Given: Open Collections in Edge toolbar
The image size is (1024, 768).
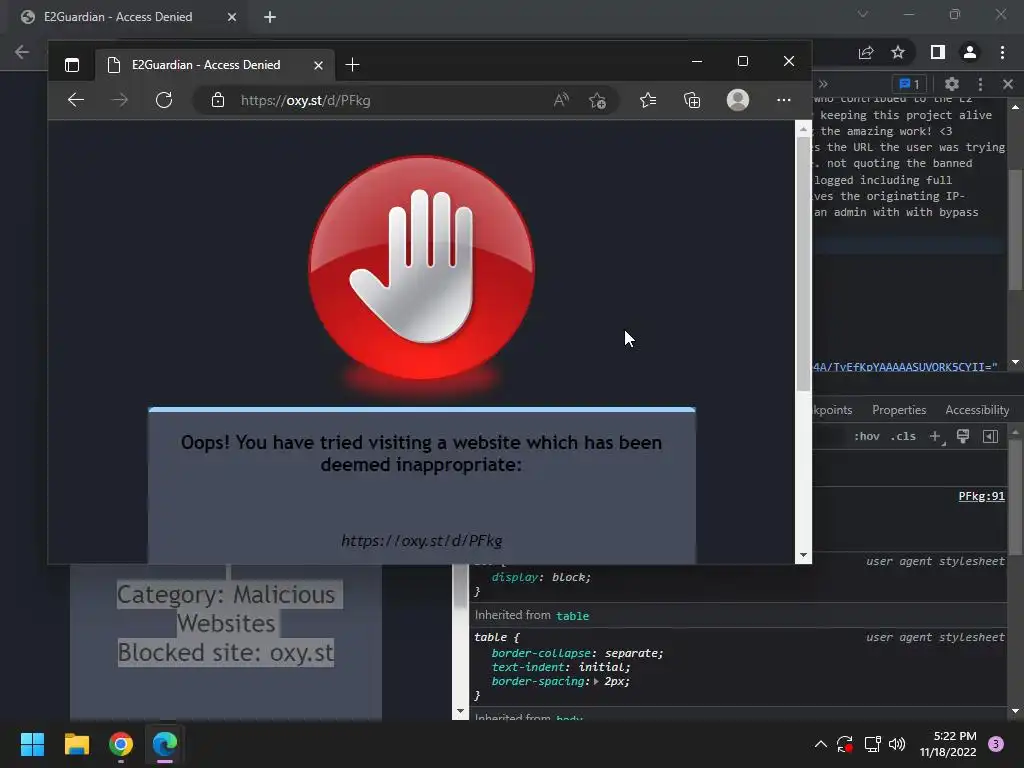Looking at the screenshot, I should pos(692,100).
